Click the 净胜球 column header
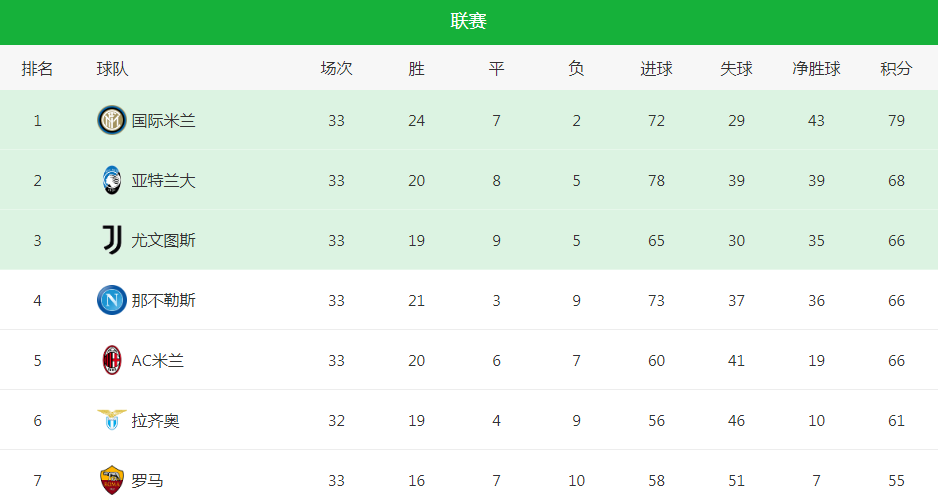 coord(817,69)
